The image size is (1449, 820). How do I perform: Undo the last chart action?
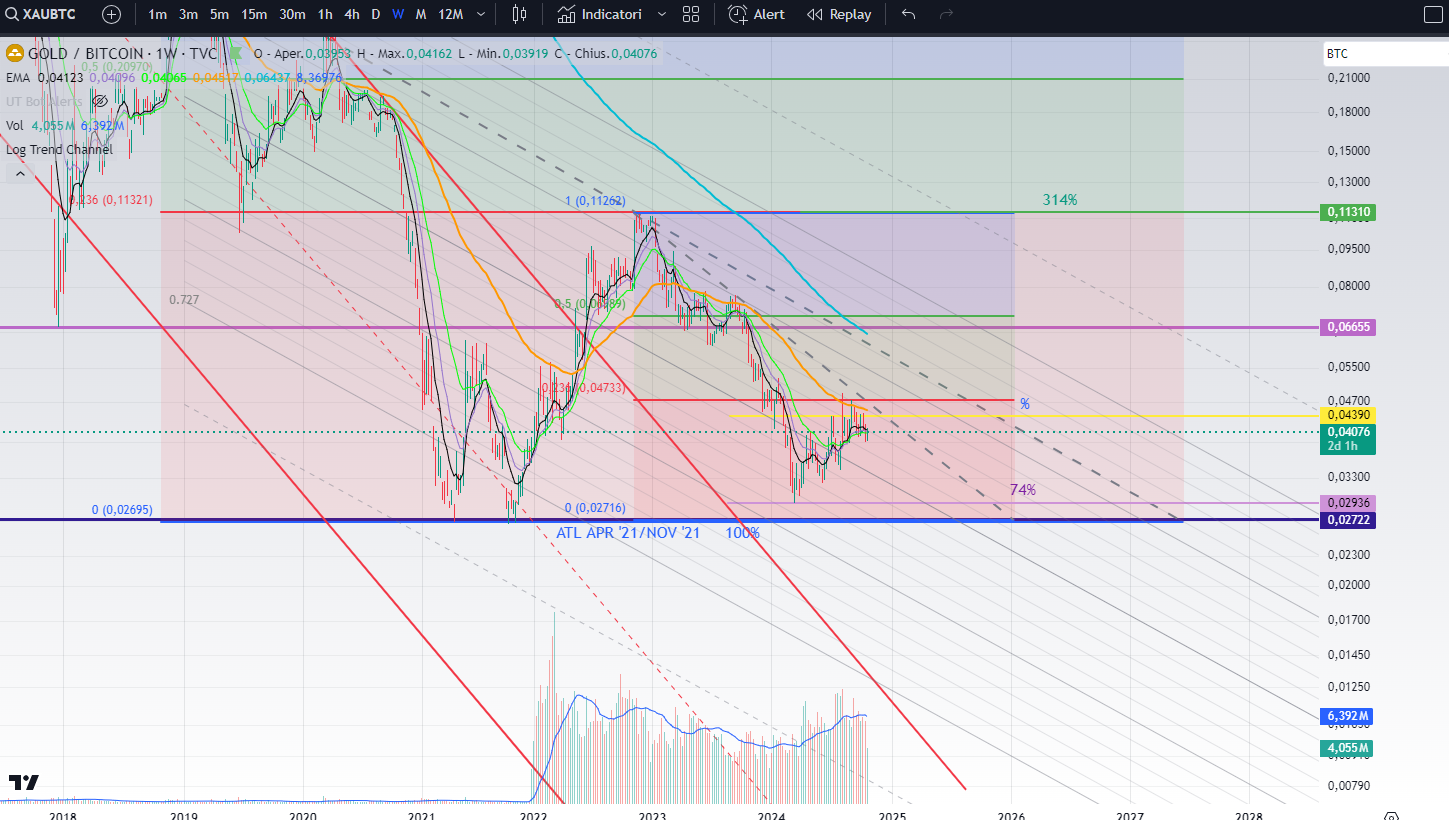point(908,15)
